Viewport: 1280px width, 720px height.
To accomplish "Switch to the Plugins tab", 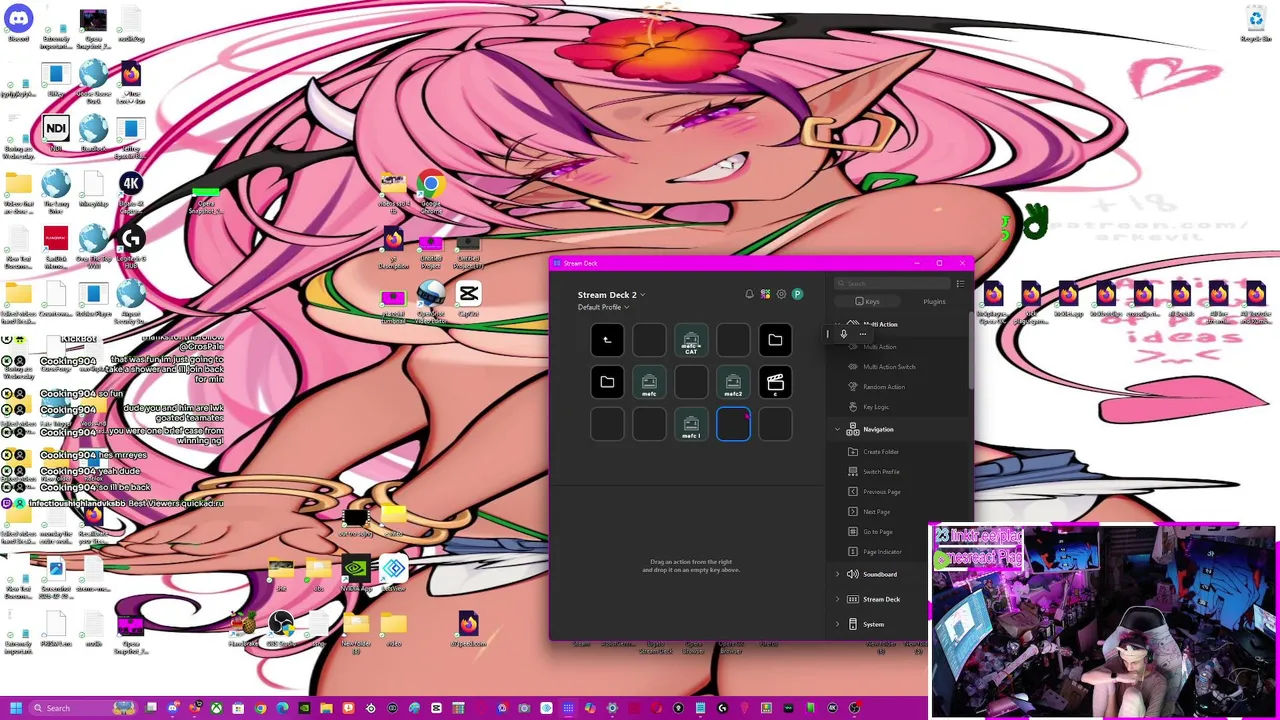I will pos(934,301).
